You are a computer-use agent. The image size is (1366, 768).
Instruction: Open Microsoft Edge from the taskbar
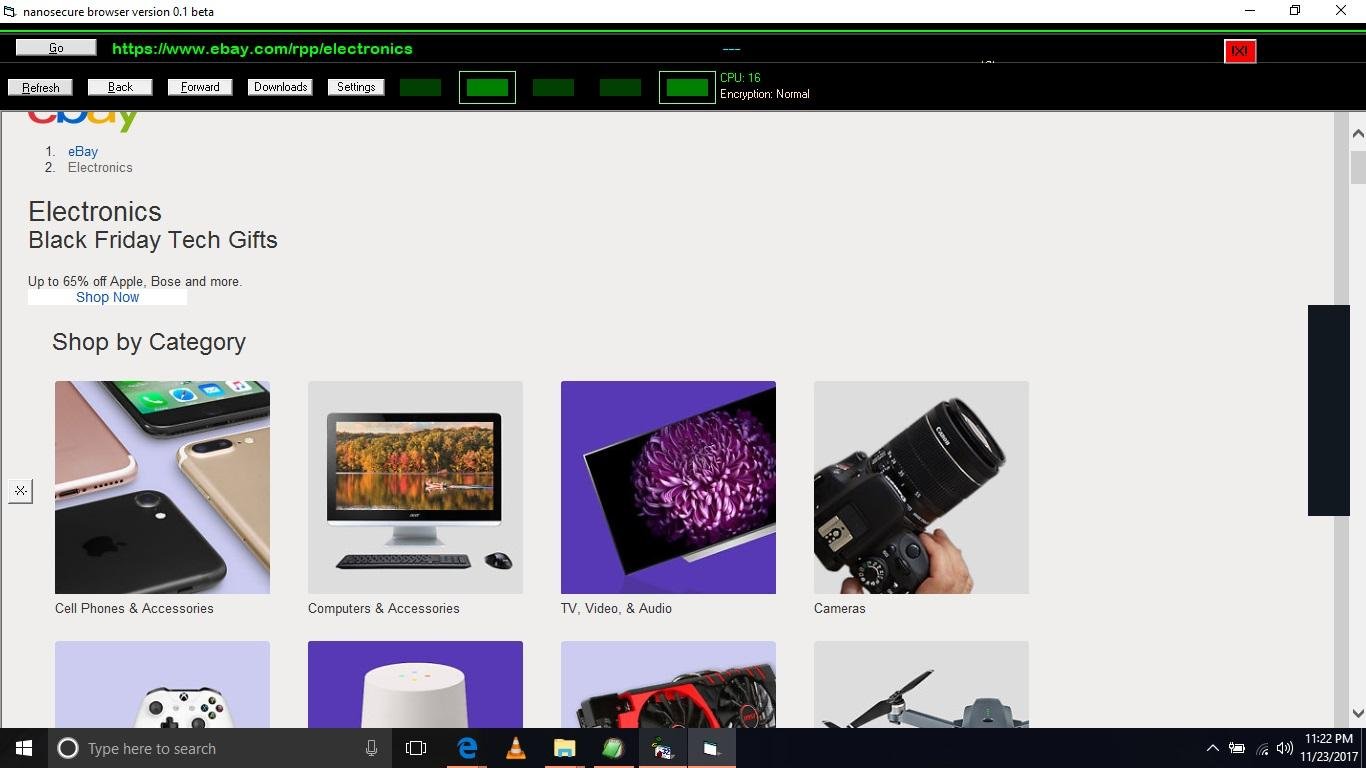point(466,748)
